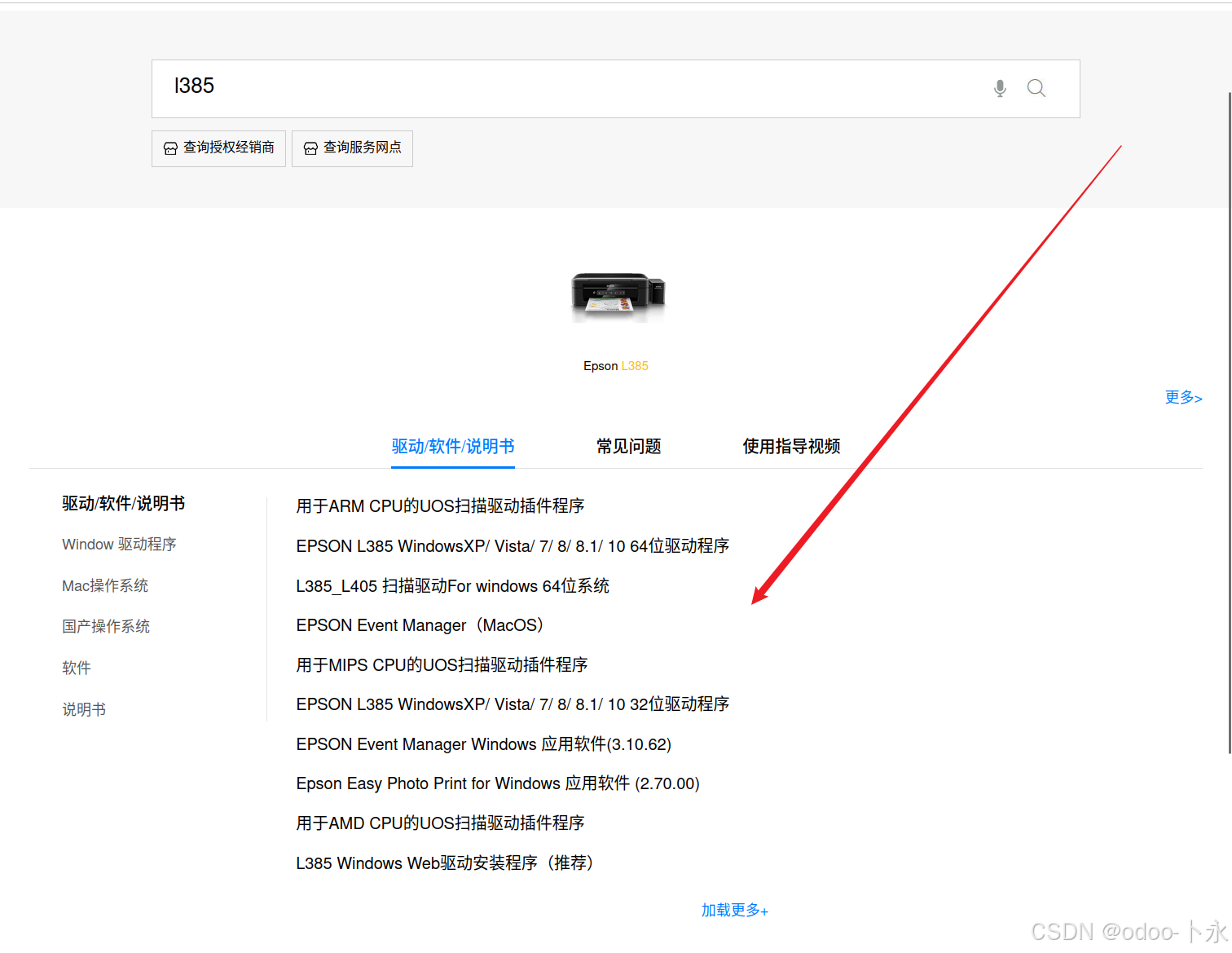Open Epson Easy Photo Print for Windows link
This screenshot has height=953, width=1232.
(x=498, y=783)
